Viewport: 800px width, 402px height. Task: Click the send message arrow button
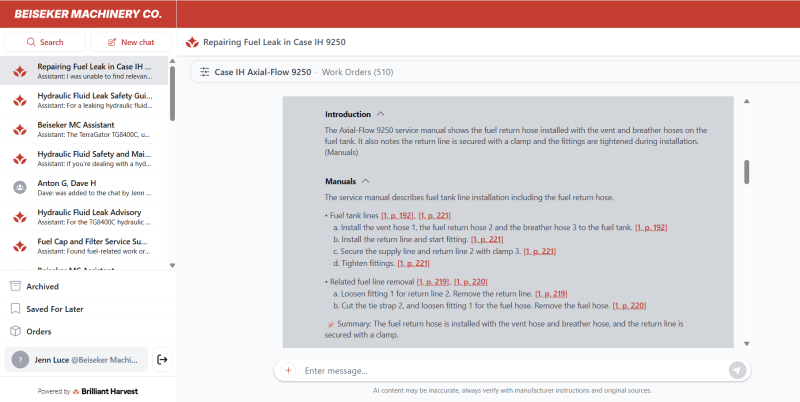point(737,370)
